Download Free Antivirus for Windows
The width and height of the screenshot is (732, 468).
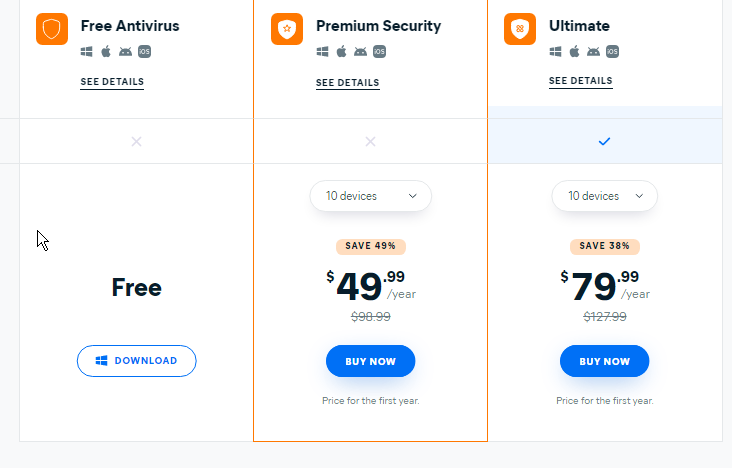coord(136,361)
